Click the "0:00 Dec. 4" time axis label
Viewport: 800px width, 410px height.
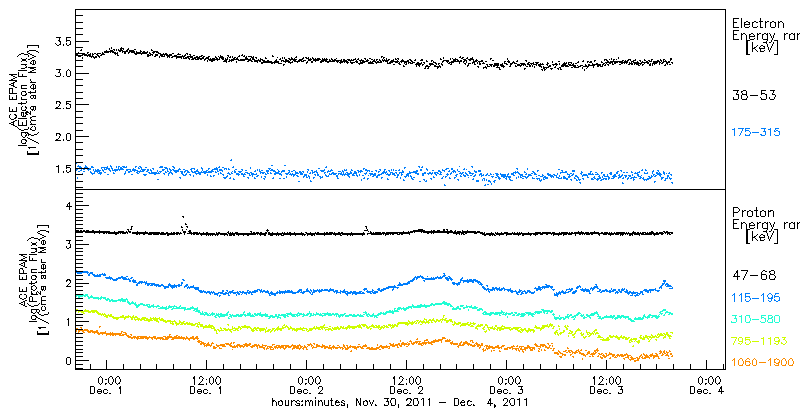[708, 386]
